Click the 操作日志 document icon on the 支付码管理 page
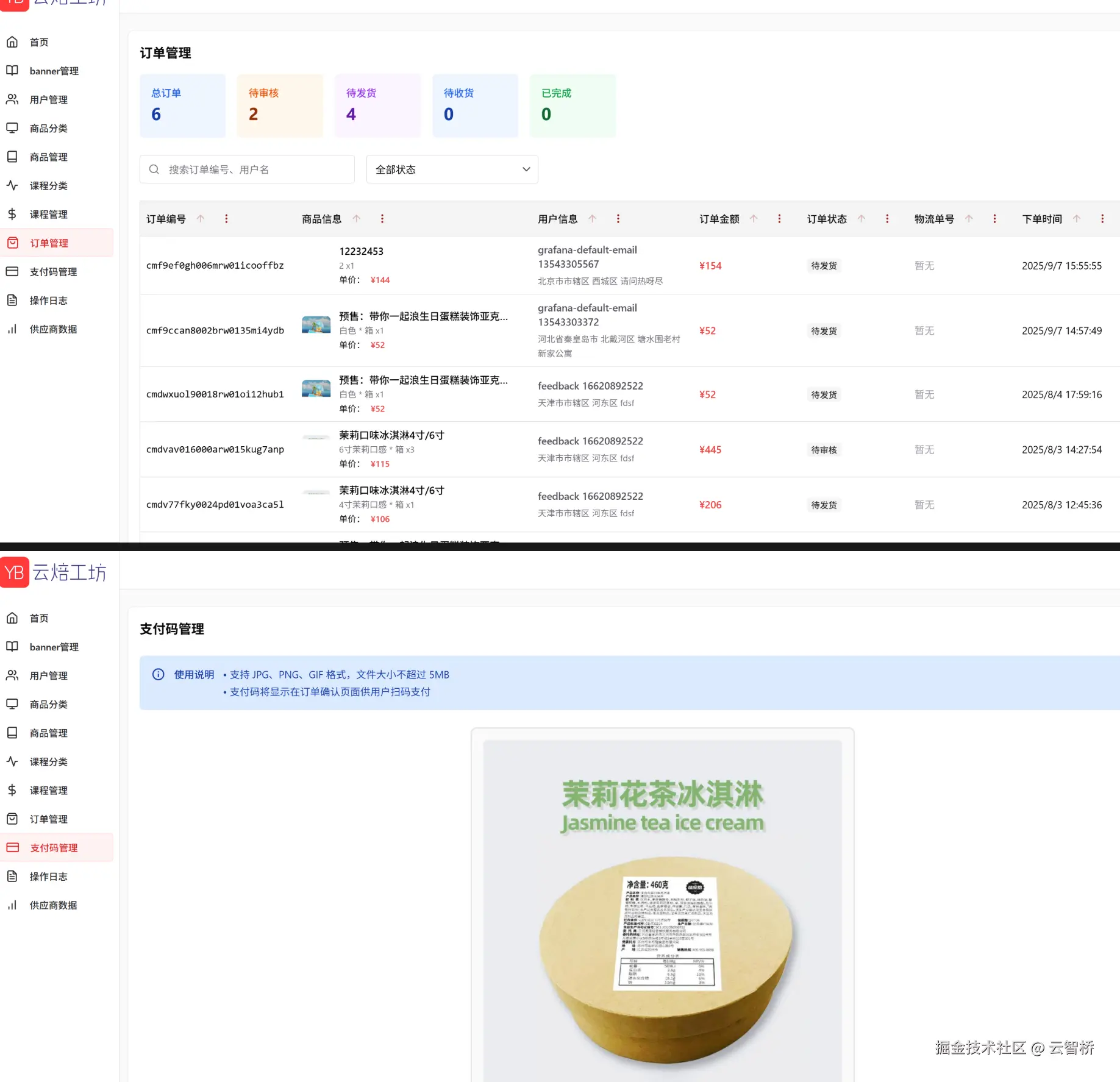Screen dimensions: 1120x1082 pos(12,876)
